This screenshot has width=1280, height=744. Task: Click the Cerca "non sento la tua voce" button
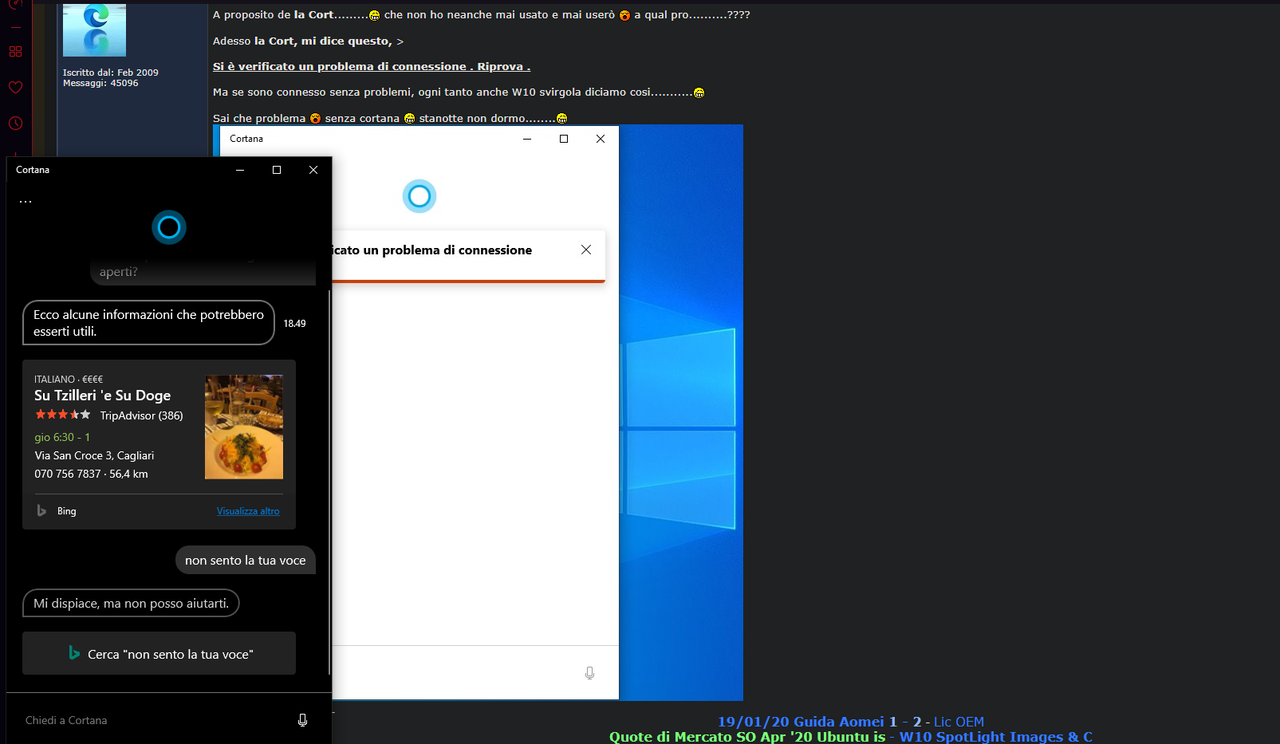coord(159,653)
